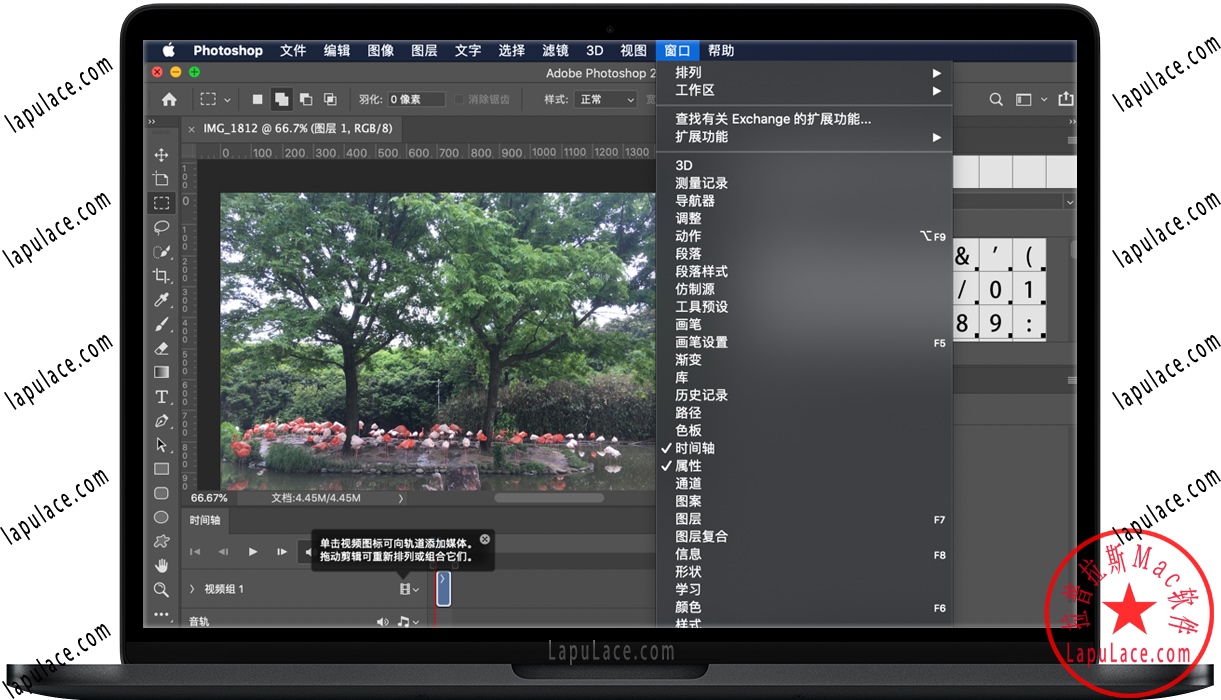Image resolution: width=1221 pixels, height=700 pixels.
Task: Select the Lasso tool
Action: [162, 227]
